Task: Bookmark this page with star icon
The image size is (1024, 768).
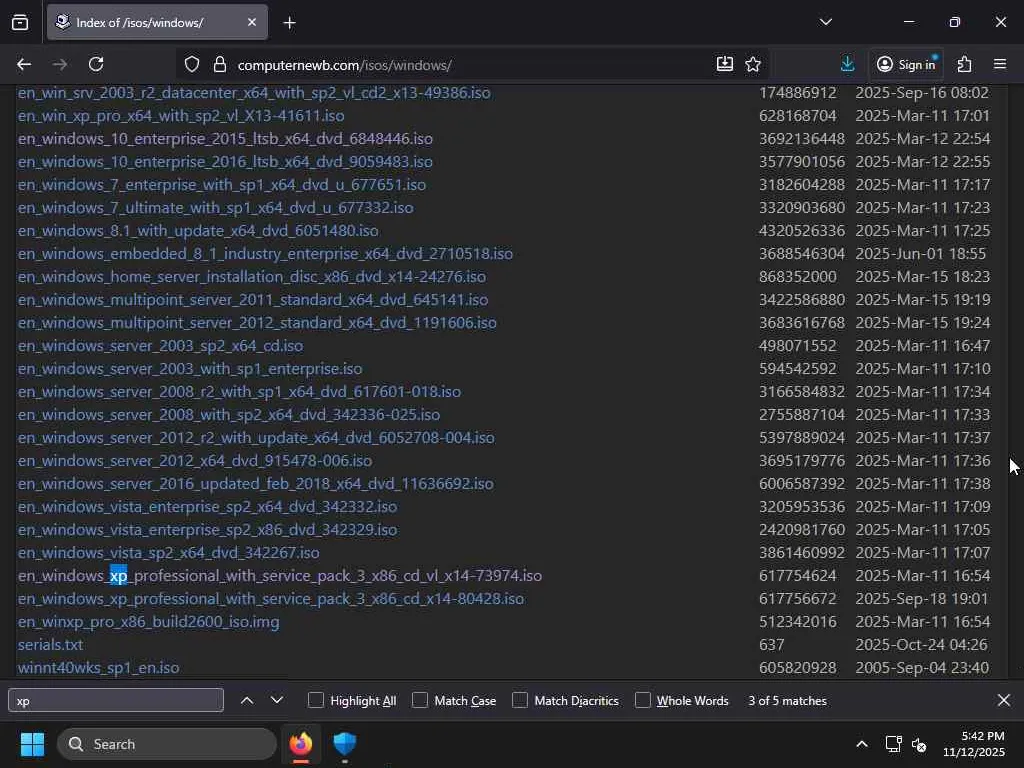Action: coord(753,64)
